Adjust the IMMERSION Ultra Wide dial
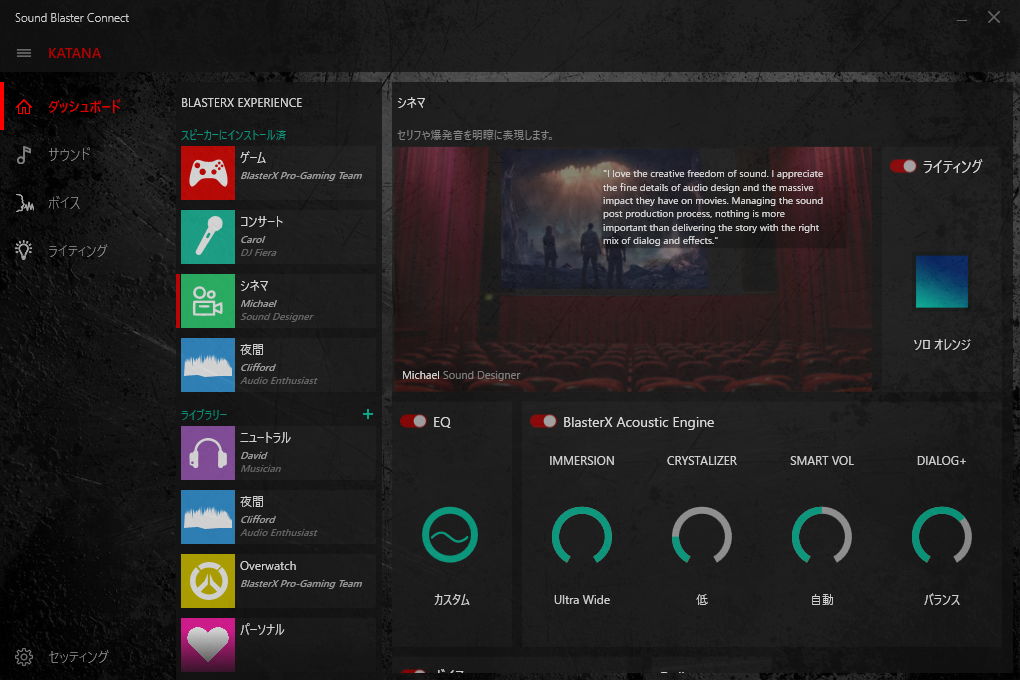Viewport: 1020px width, 680px height. [x=582, y=536]
